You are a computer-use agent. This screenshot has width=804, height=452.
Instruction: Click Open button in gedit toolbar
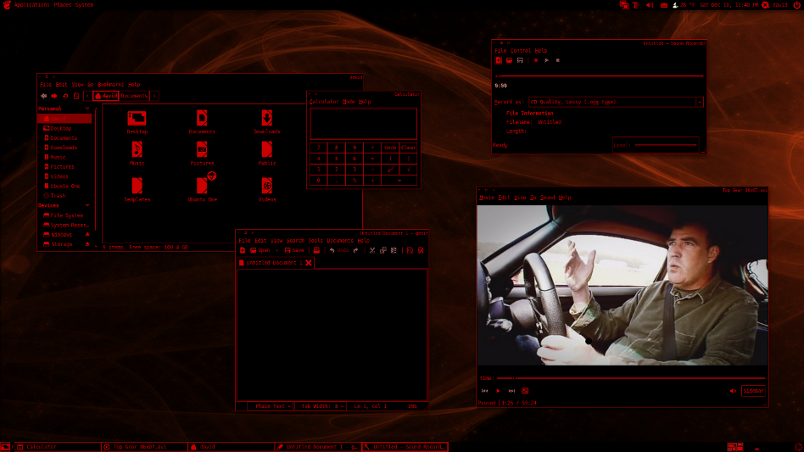point(260,251)
